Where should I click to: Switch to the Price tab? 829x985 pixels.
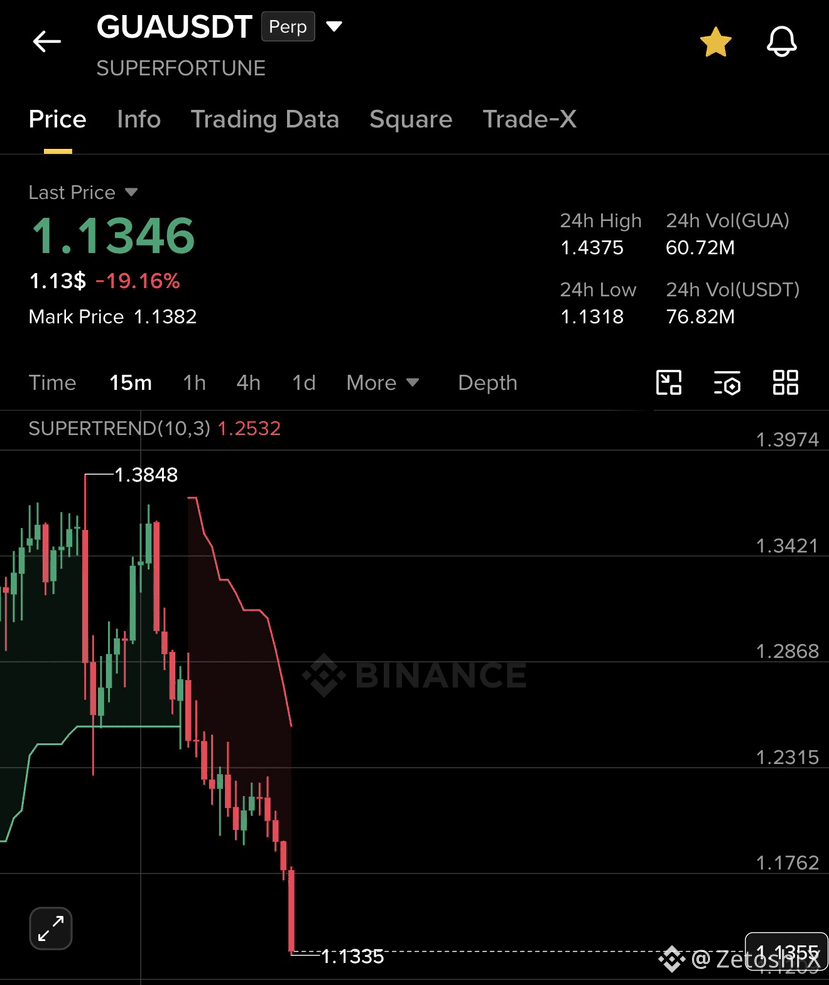(x=57, y=119)
